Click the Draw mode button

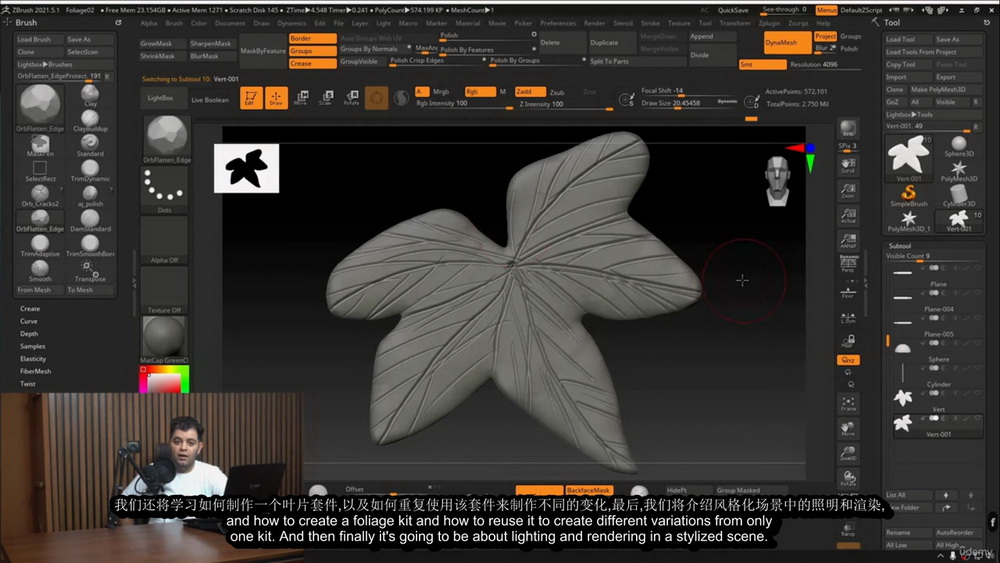(276, 98)
